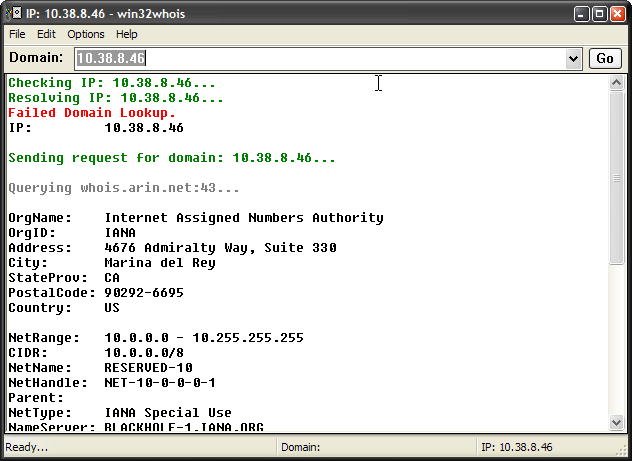Image resolution: width=632 pixels, height=461 pixels.
Task: Open the Options menu
Action: [86, 34]
